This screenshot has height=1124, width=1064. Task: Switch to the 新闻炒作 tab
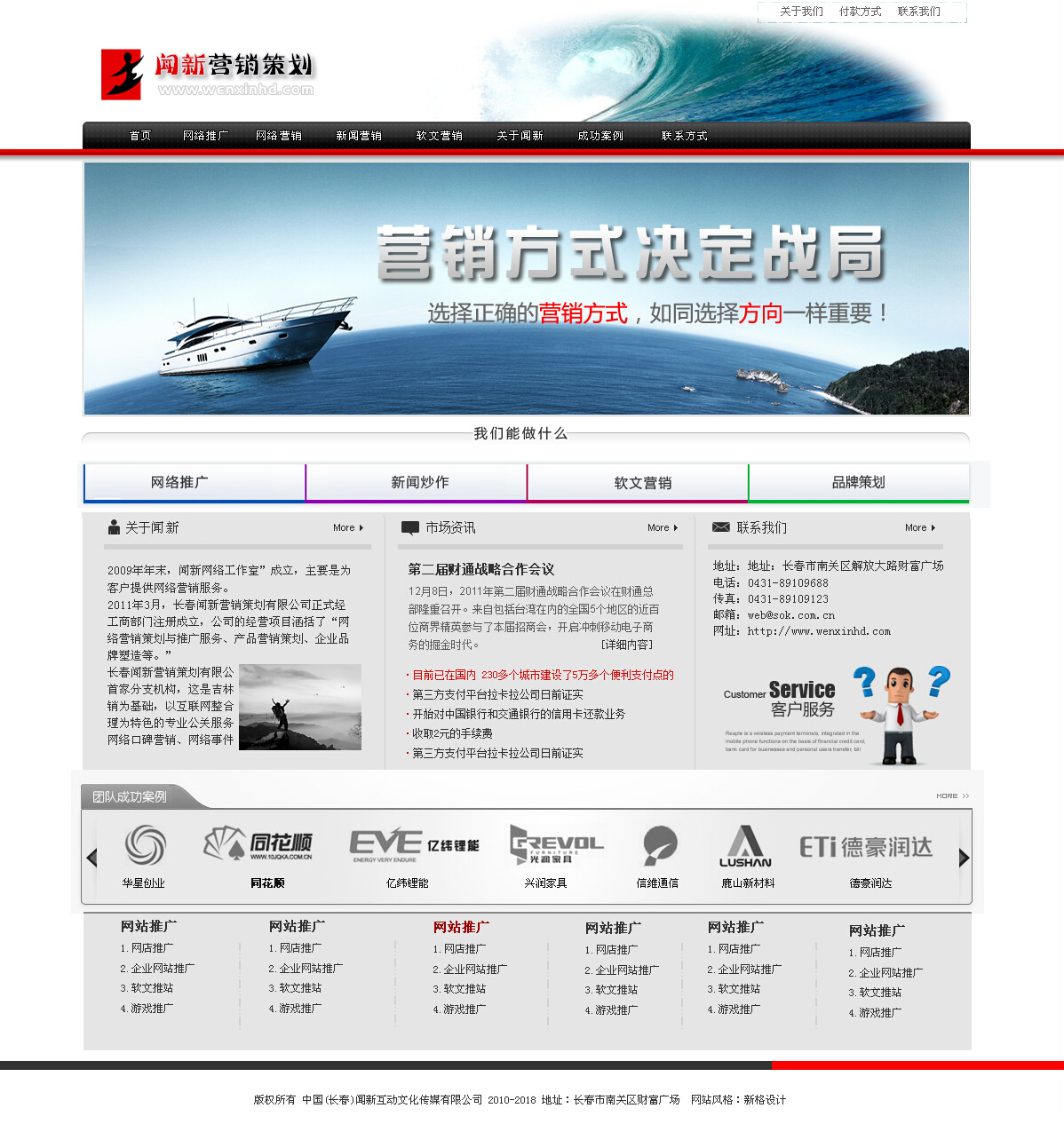tap(419, 482)
